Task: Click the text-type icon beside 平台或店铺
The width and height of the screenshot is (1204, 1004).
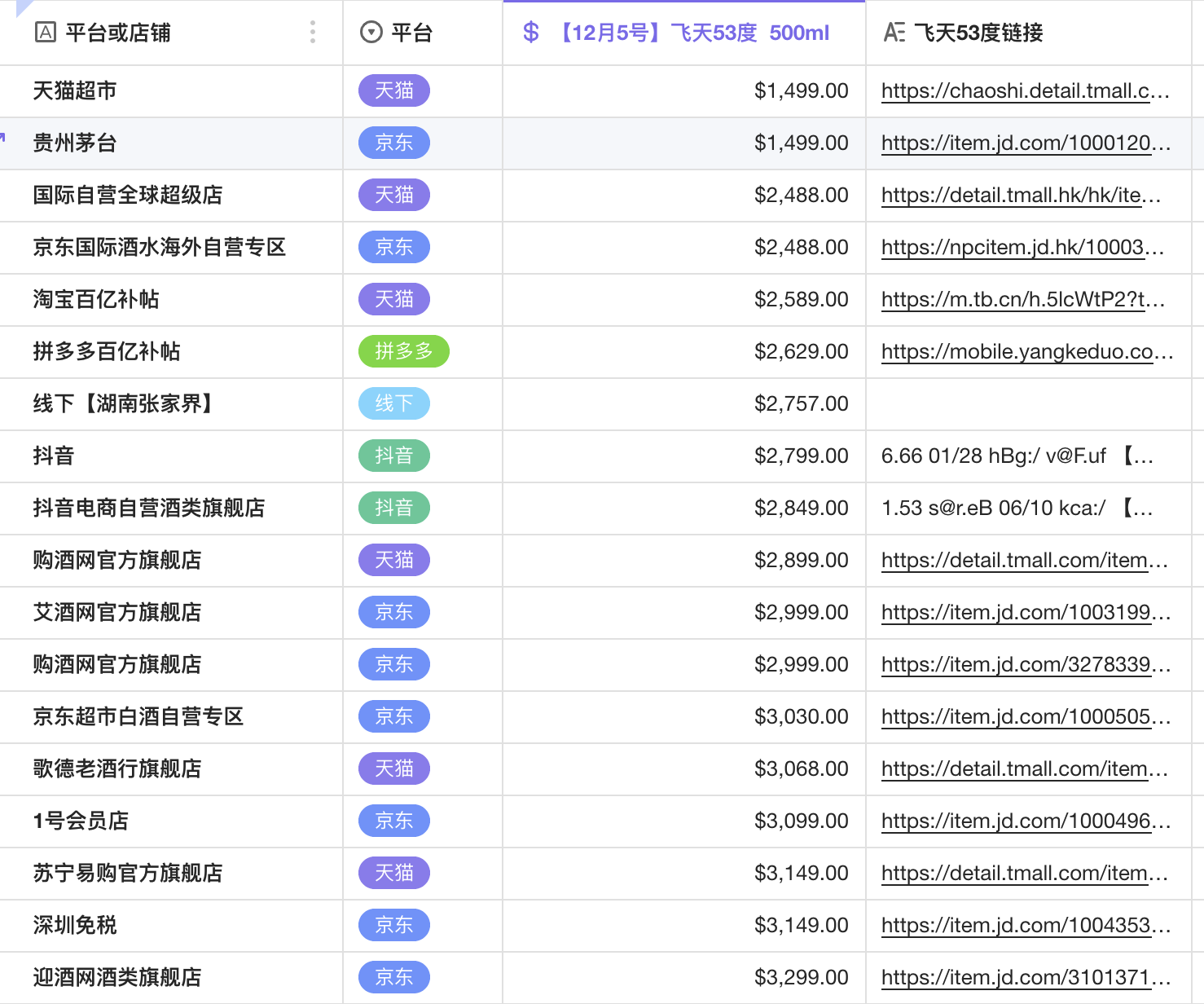Action: click(x=46, y=33)
